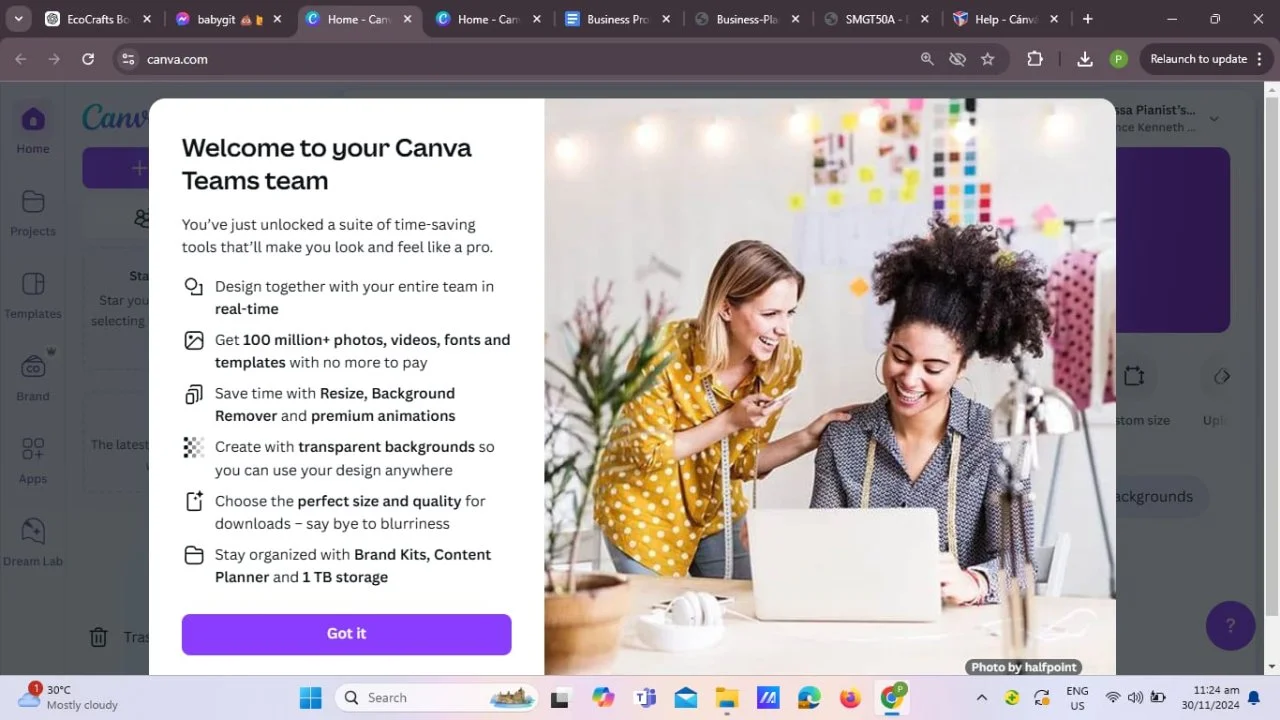This screenshot has width=1280, height=720.
Task: Open Brand in Canva sidebar
Action: (x=33, y=378)
